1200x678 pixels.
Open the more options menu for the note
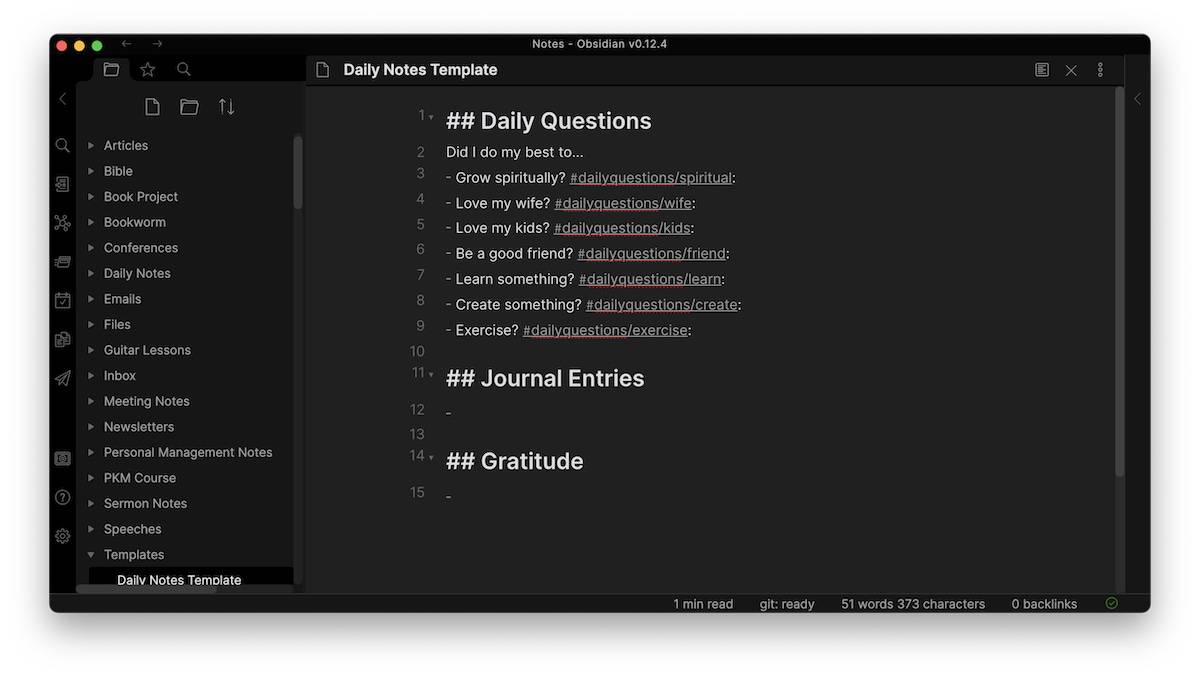point(1100,70)
